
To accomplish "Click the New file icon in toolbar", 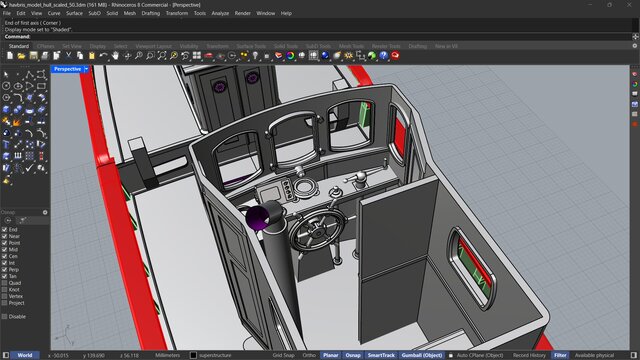I will pos(10,56).
